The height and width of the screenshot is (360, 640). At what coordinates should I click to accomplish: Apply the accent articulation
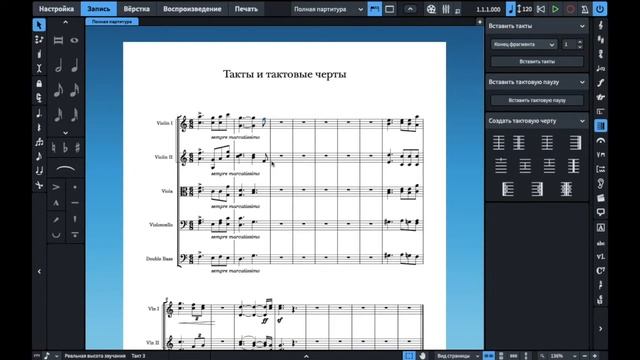point(56,187)
